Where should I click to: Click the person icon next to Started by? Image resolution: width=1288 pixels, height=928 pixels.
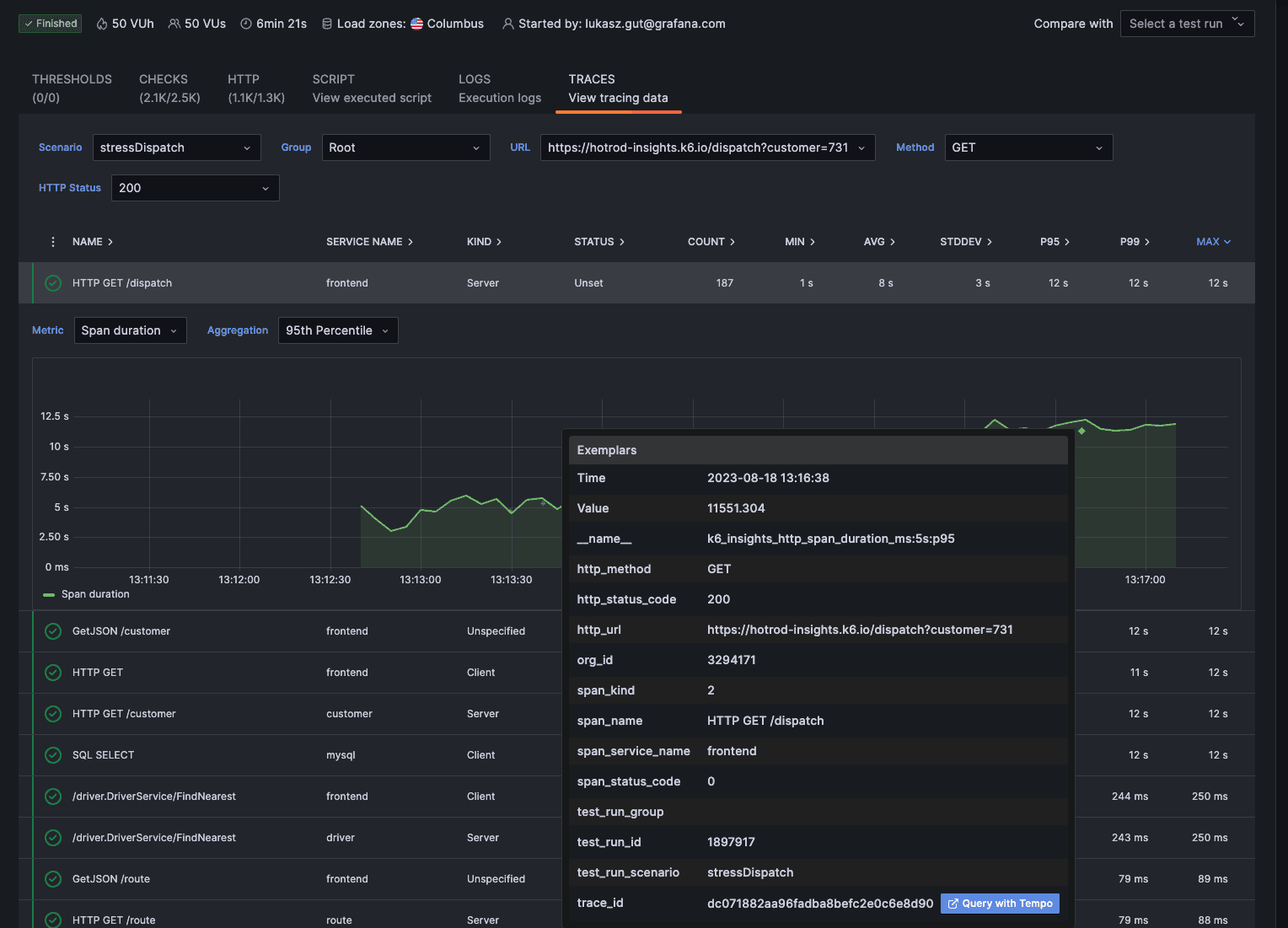point(507,24)
